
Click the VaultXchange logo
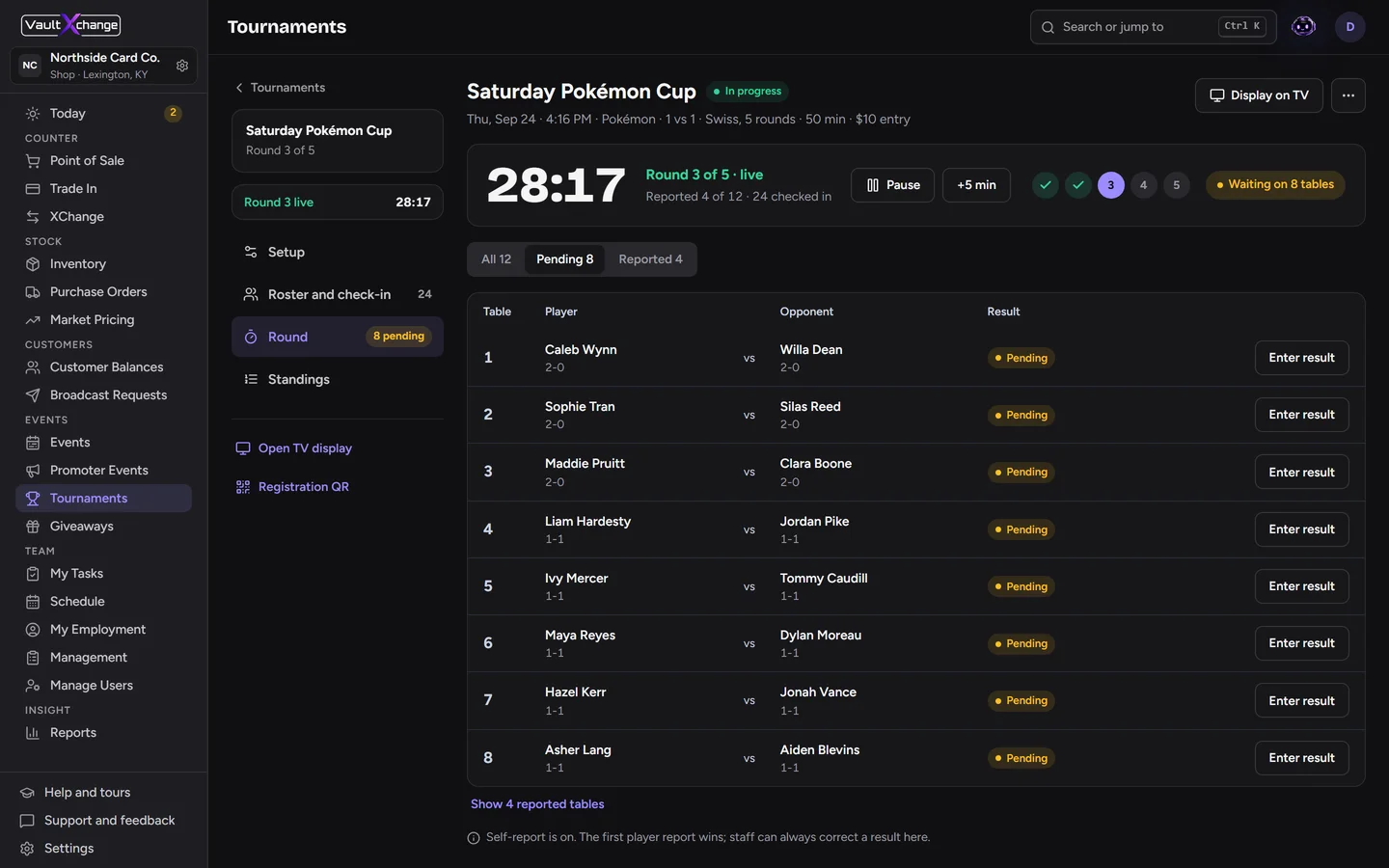[x=71, y=24]
